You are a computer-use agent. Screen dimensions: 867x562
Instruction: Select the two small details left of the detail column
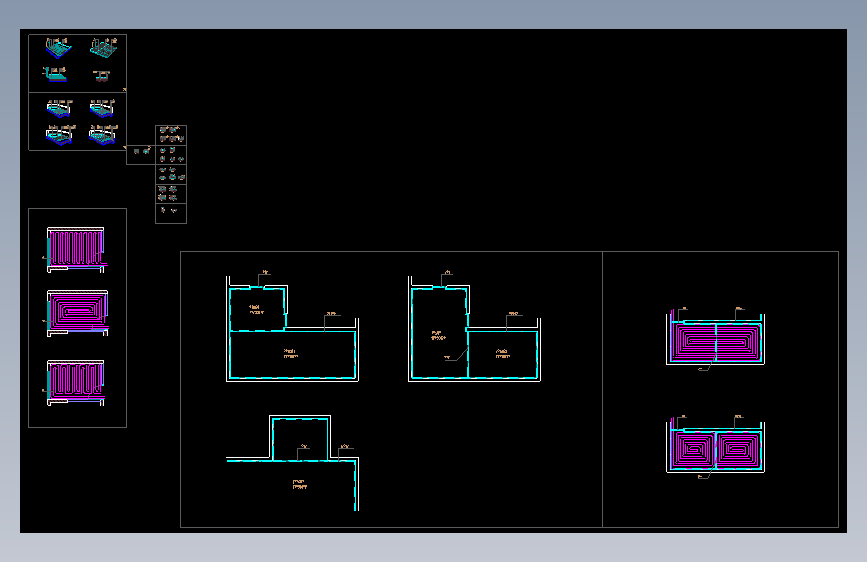(x=142, y=151)
